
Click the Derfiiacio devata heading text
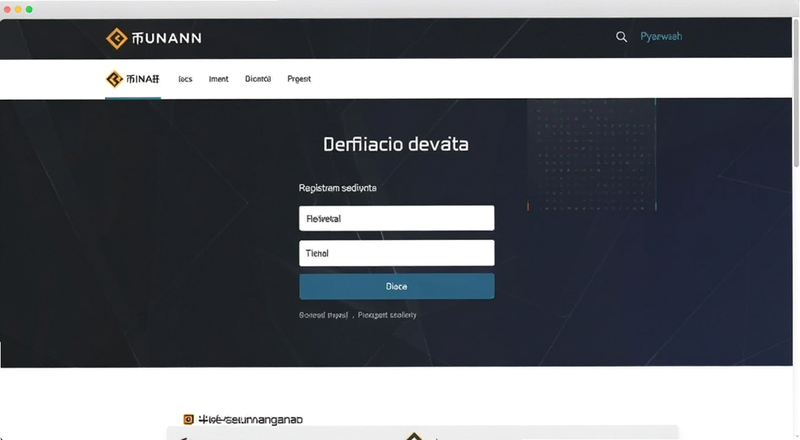click(396, 144)
